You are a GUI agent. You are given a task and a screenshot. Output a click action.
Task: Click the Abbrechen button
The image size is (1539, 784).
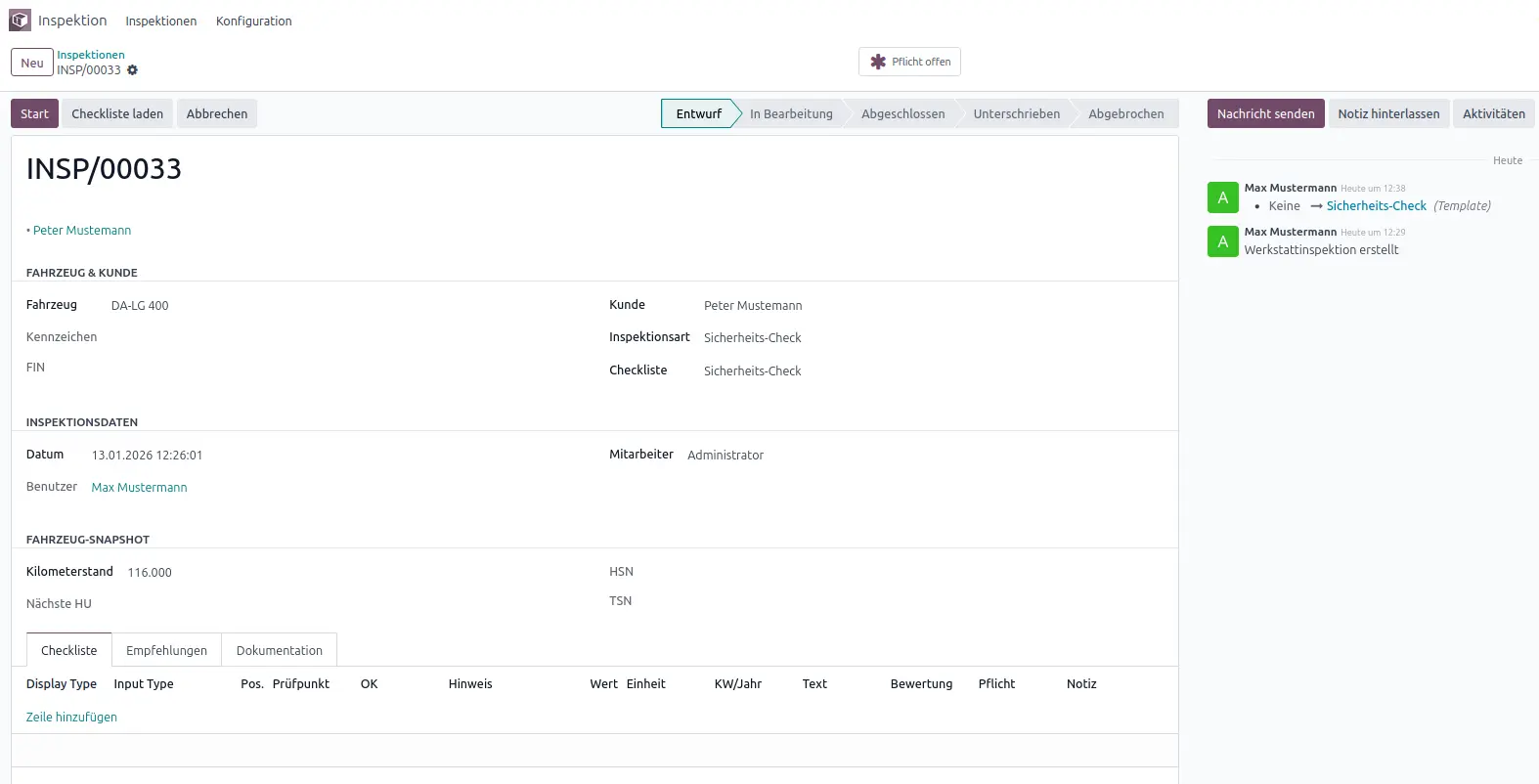point(216,113)
